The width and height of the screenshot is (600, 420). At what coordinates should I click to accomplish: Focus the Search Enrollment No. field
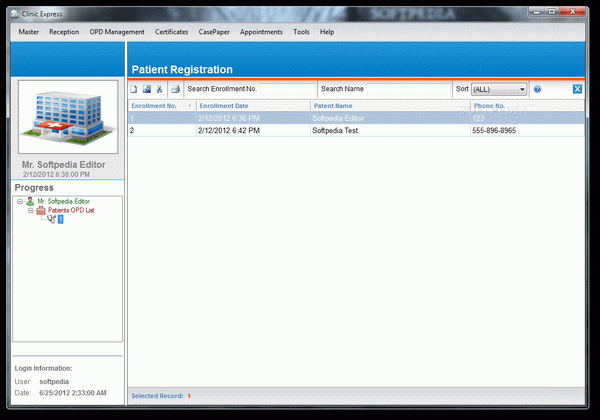coord(288,89)
